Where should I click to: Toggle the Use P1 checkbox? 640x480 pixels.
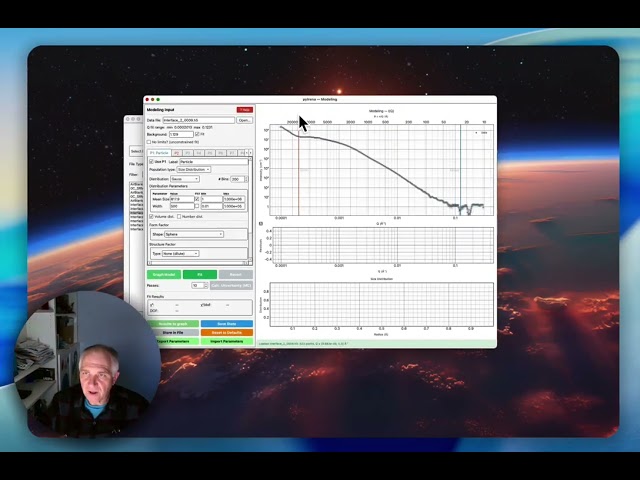tap(151, 162)
